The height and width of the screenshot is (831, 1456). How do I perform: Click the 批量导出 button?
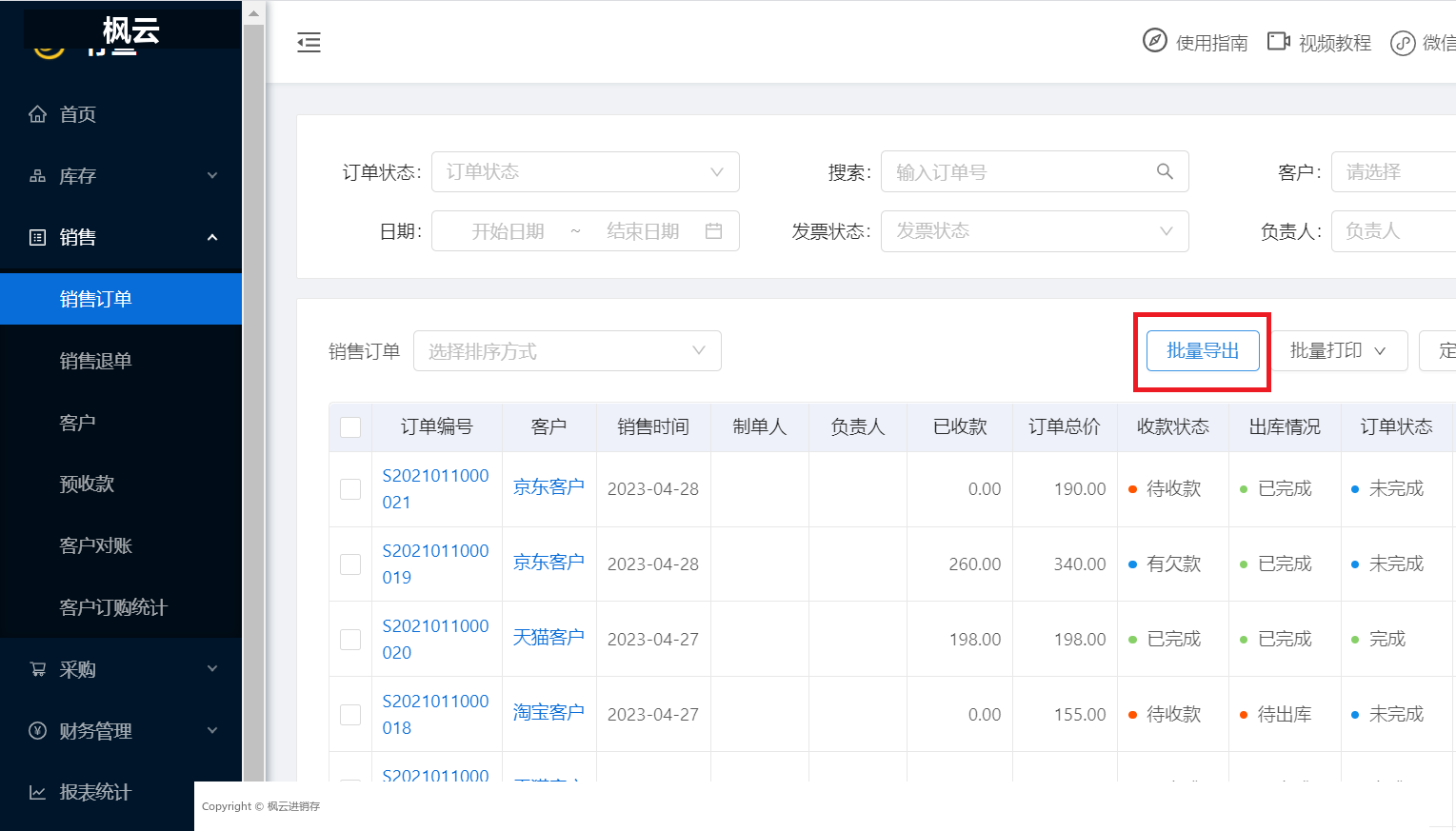(x=1203, y=351)
